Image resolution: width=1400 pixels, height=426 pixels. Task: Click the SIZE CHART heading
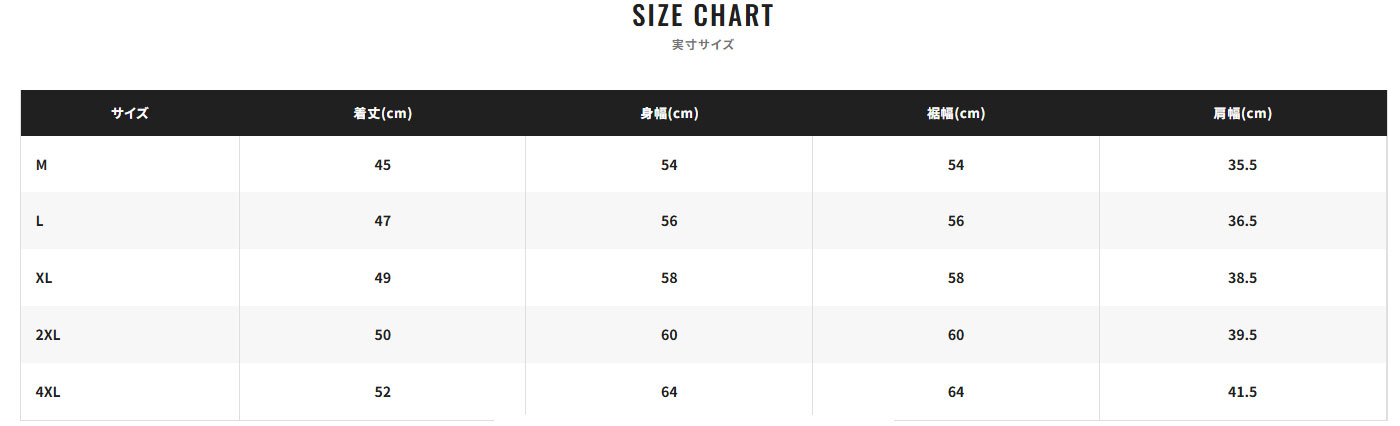click(x=703, y=16)
